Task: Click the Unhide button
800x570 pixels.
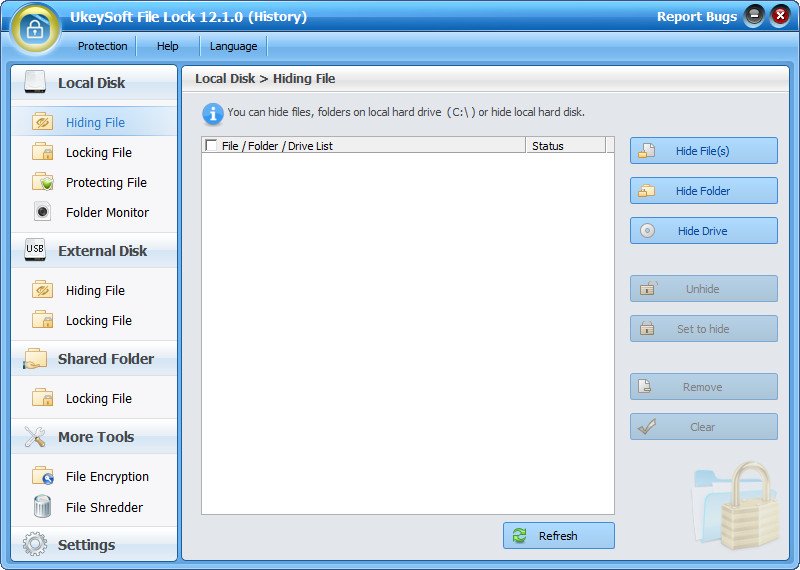Action: point(704,289)
